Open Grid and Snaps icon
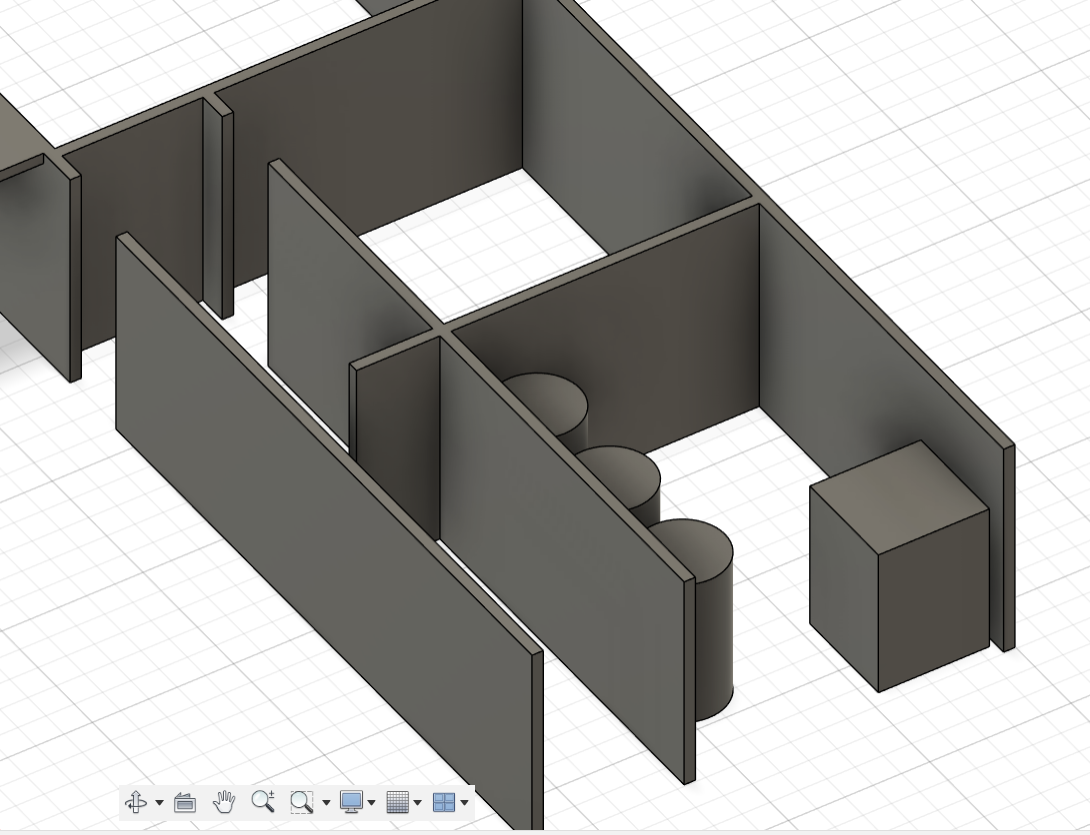 coord(397,802)
